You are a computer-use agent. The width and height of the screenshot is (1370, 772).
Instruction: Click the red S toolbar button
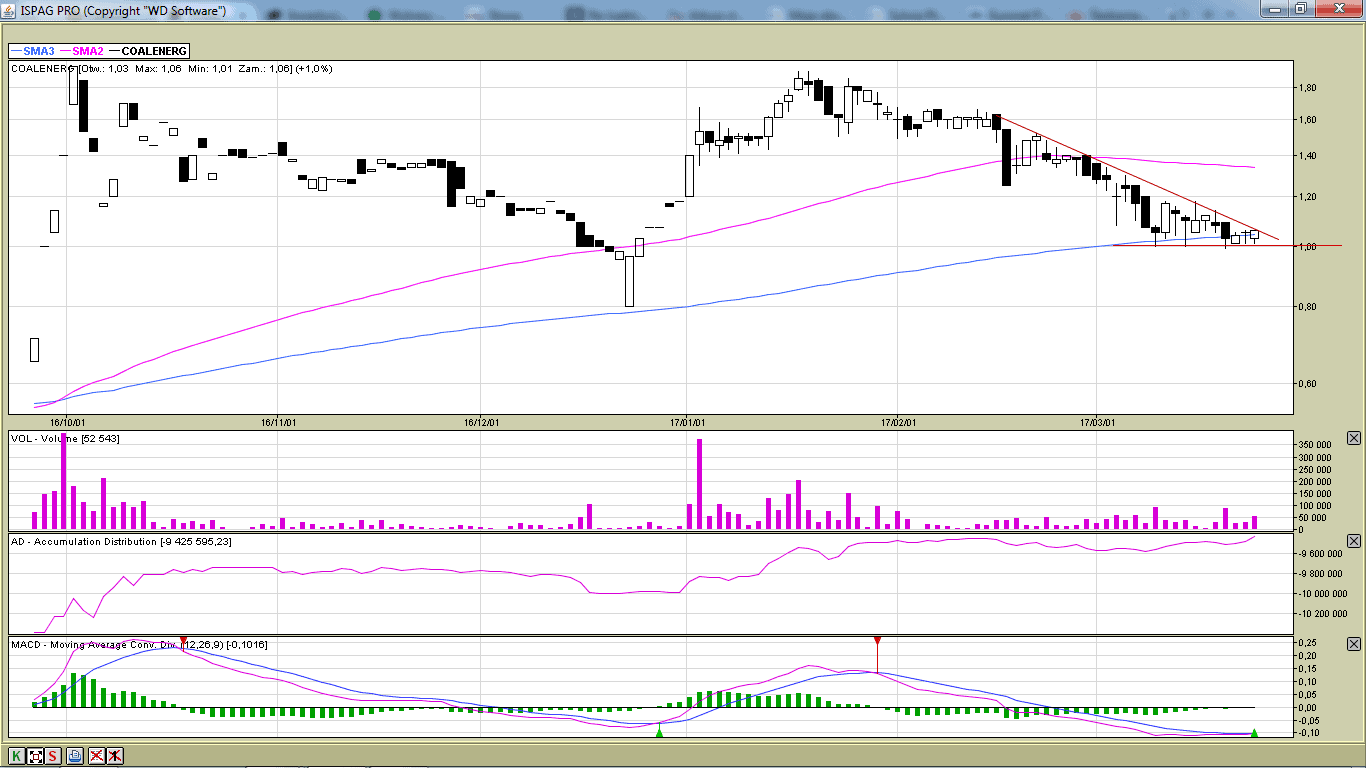coord(53,756)
